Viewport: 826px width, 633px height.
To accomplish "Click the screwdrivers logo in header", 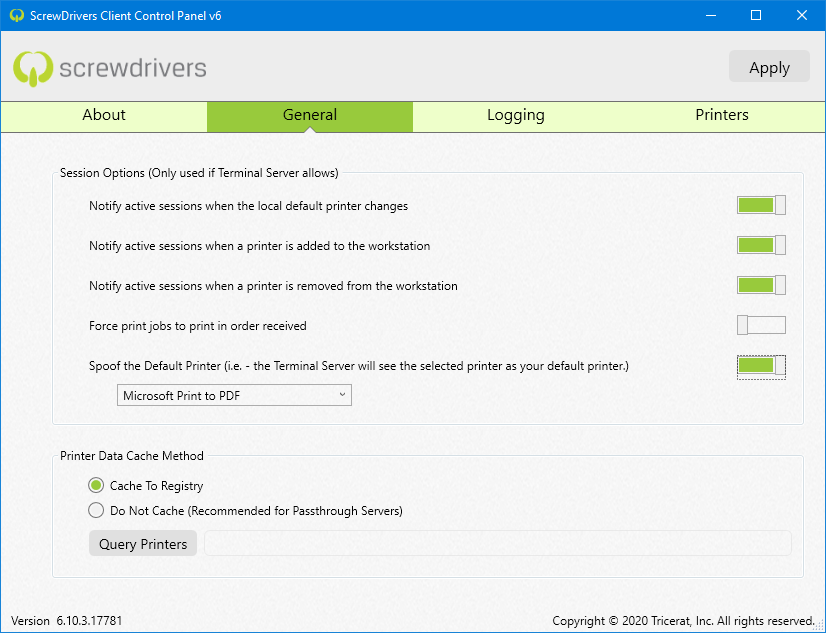I will pos(110,68).
